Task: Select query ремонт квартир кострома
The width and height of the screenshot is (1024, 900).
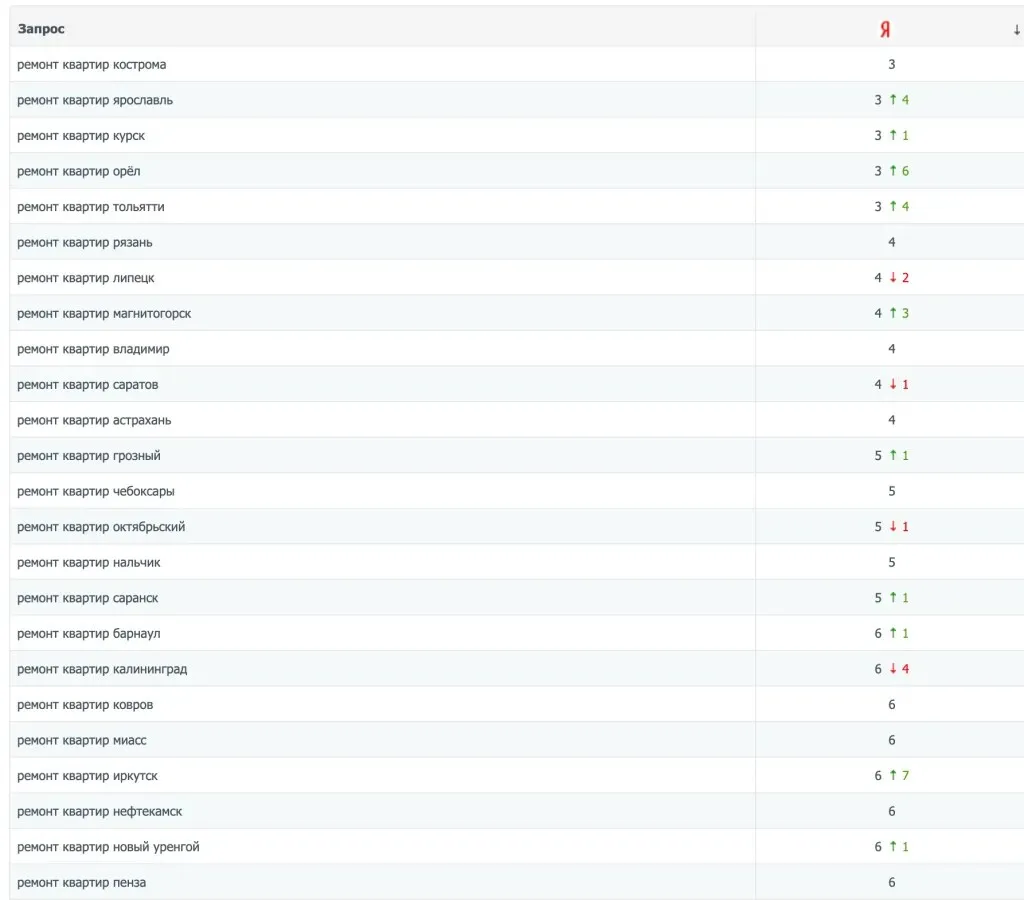Action: (91, 65)
